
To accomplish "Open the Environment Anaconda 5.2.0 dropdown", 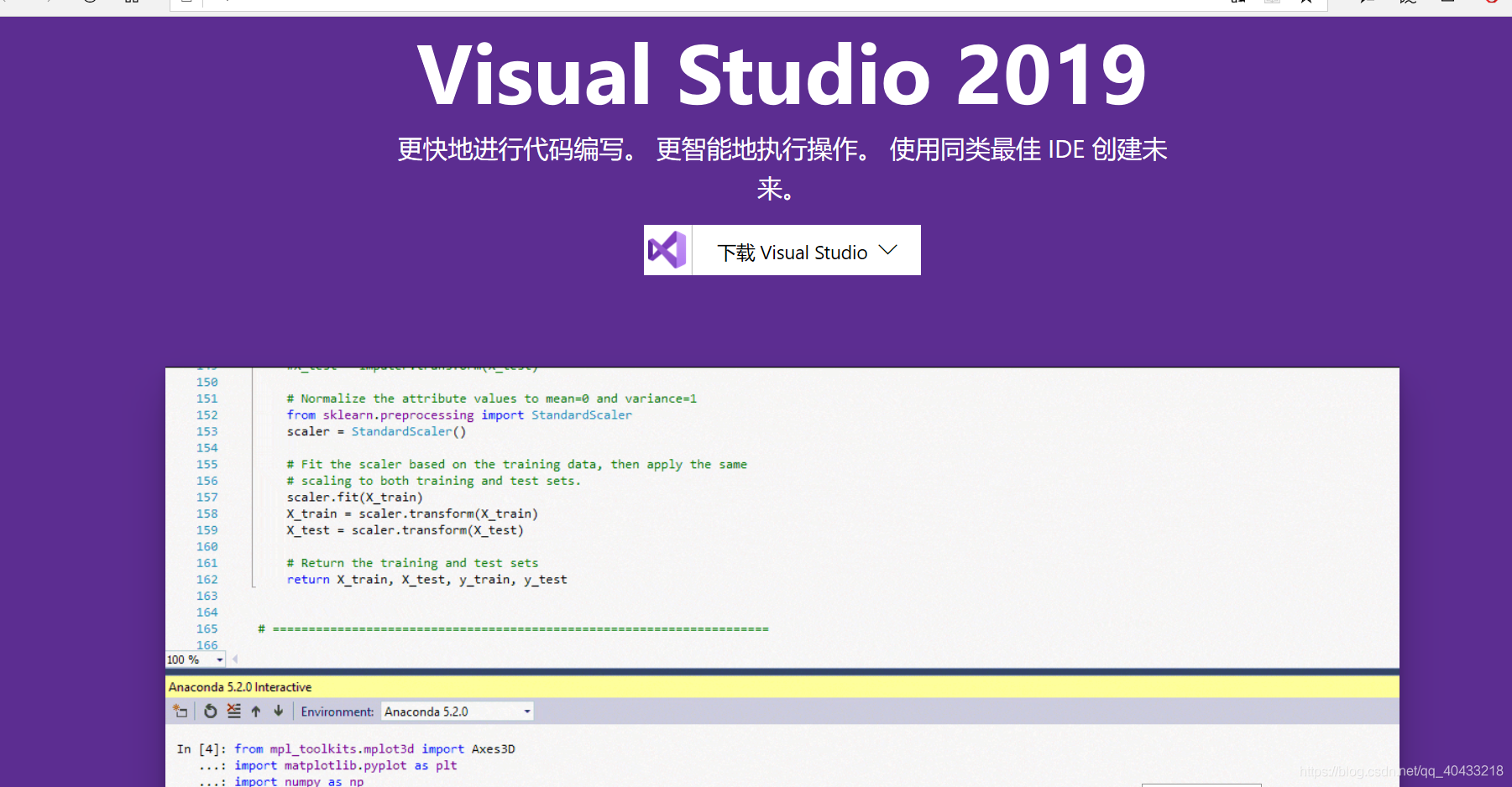I will coord(458,711).
